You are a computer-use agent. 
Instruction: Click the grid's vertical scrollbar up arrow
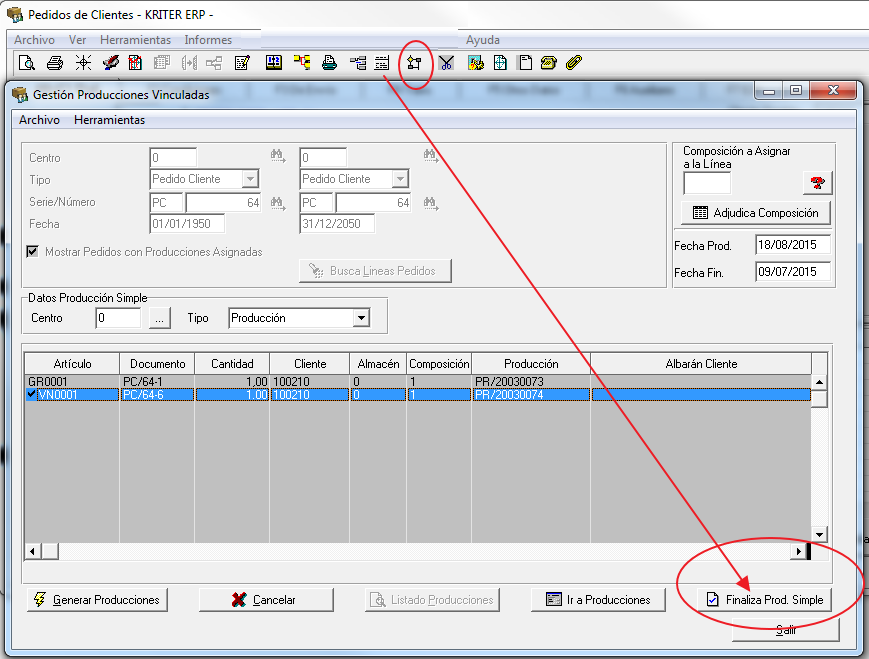click(819, 382)
